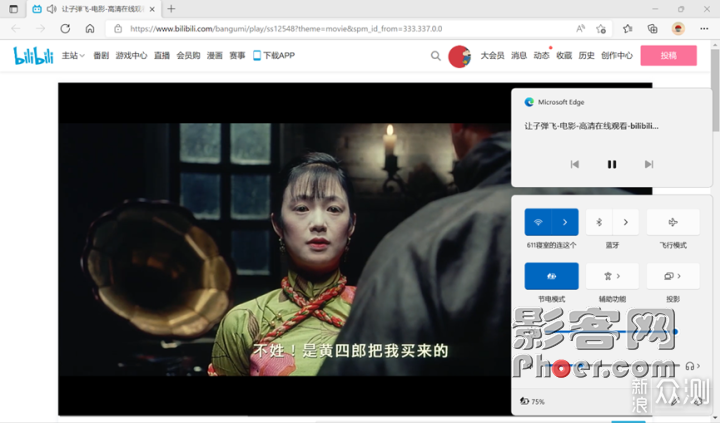
Task: Open 收藏 favorites on bilibili
Action: click(564, 56)
